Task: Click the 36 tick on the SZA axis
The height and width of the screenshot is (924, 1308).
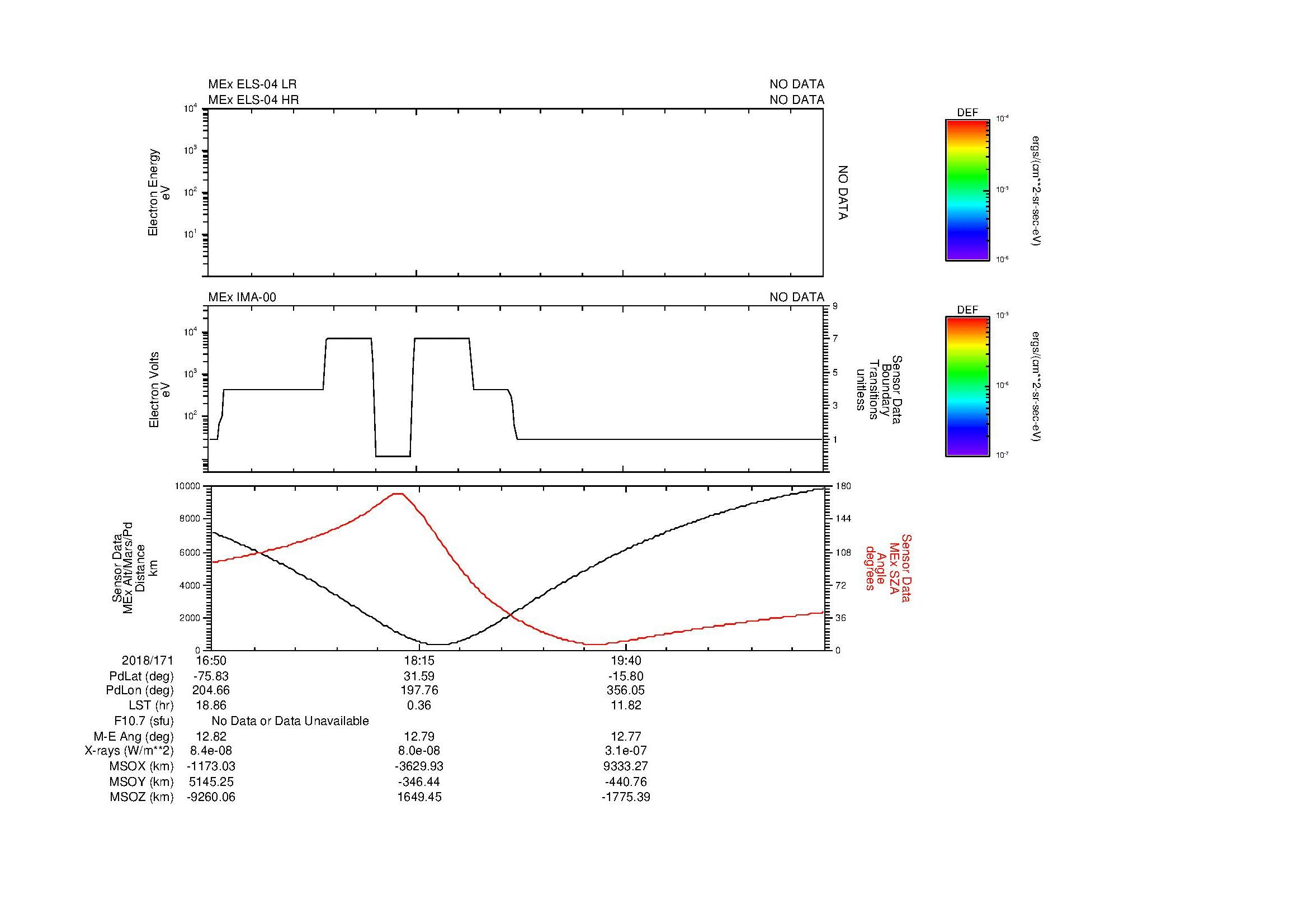Action: [840, 618]
